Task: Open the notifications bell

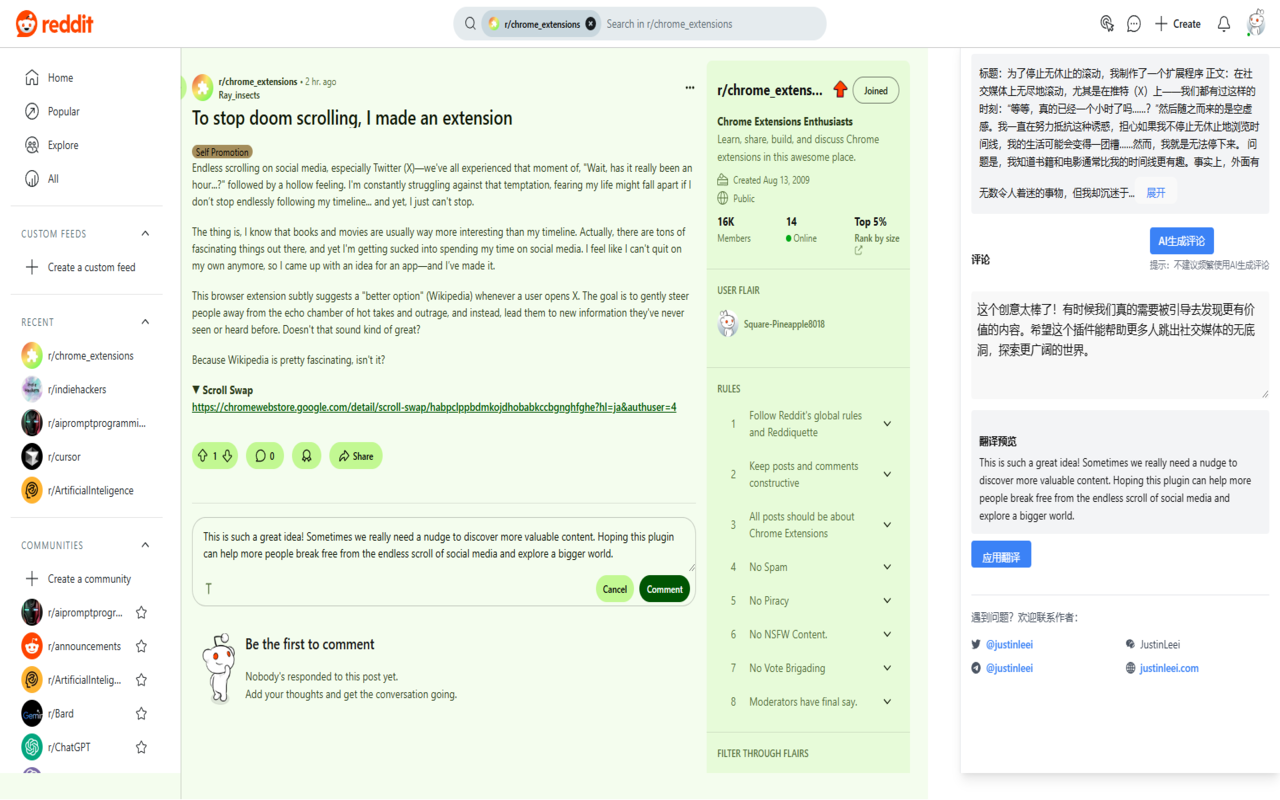Action: point(1223,23)
